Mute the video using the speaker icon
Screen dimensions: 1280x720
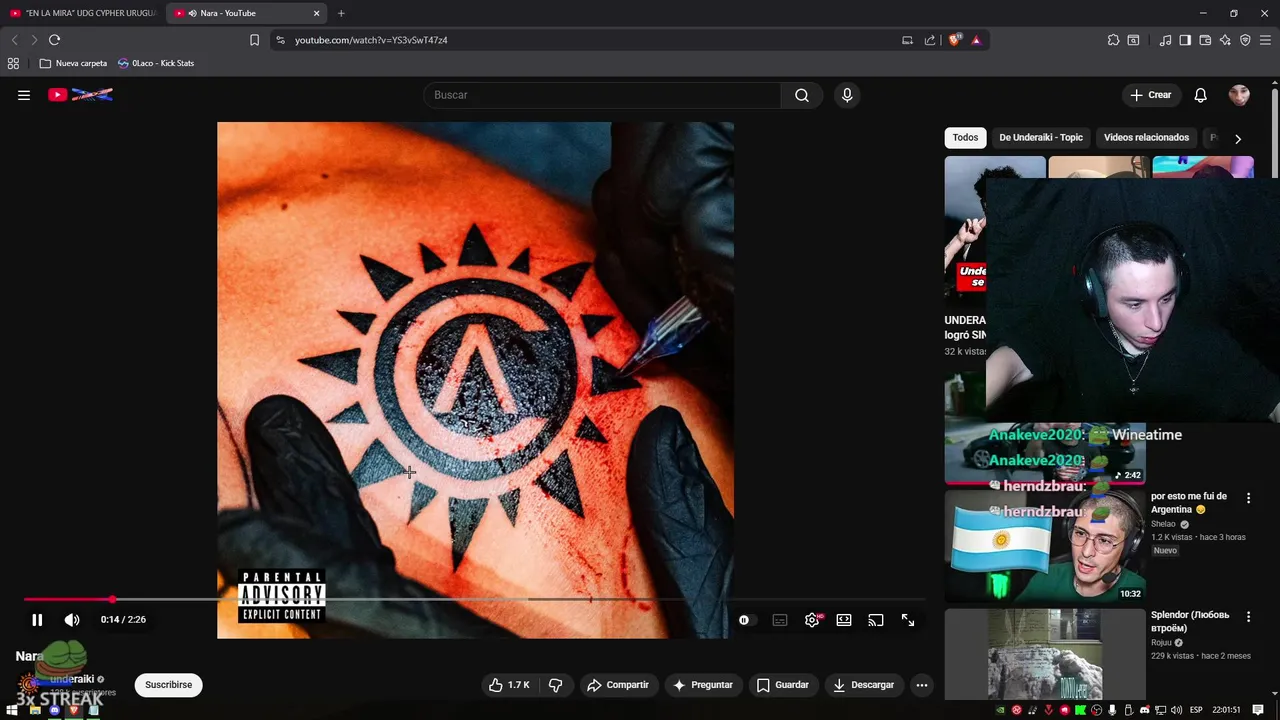pyautogui.click(x=72, y=620)
